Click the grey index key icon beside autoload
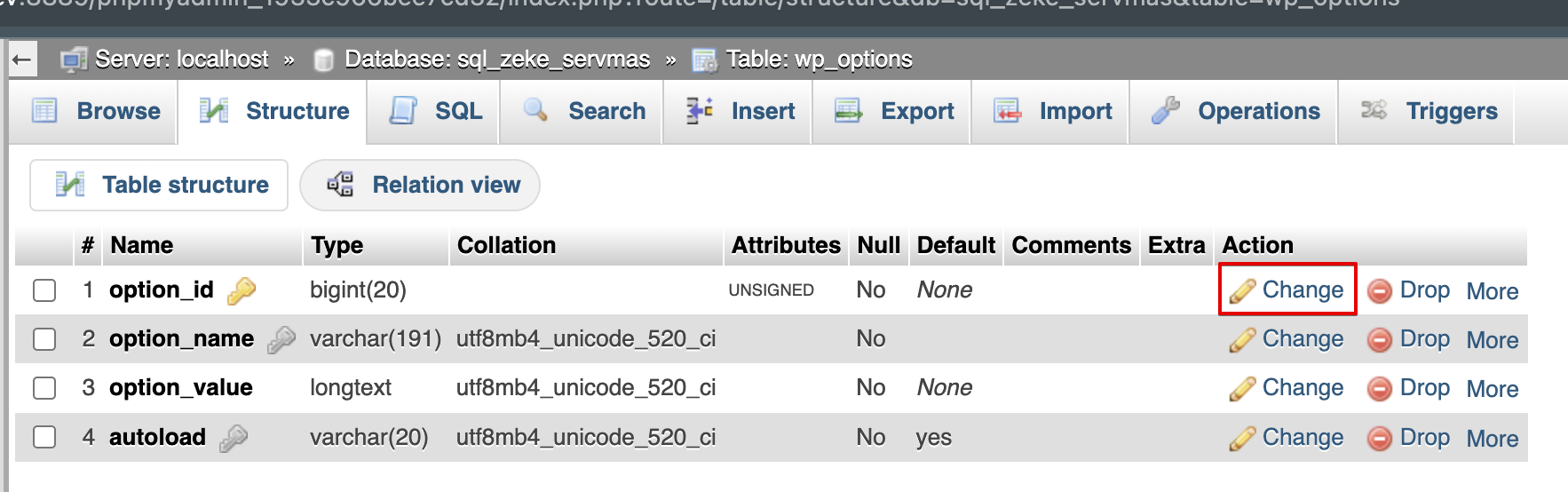This screenshot has width=1568, height=492. click(233, 438)
